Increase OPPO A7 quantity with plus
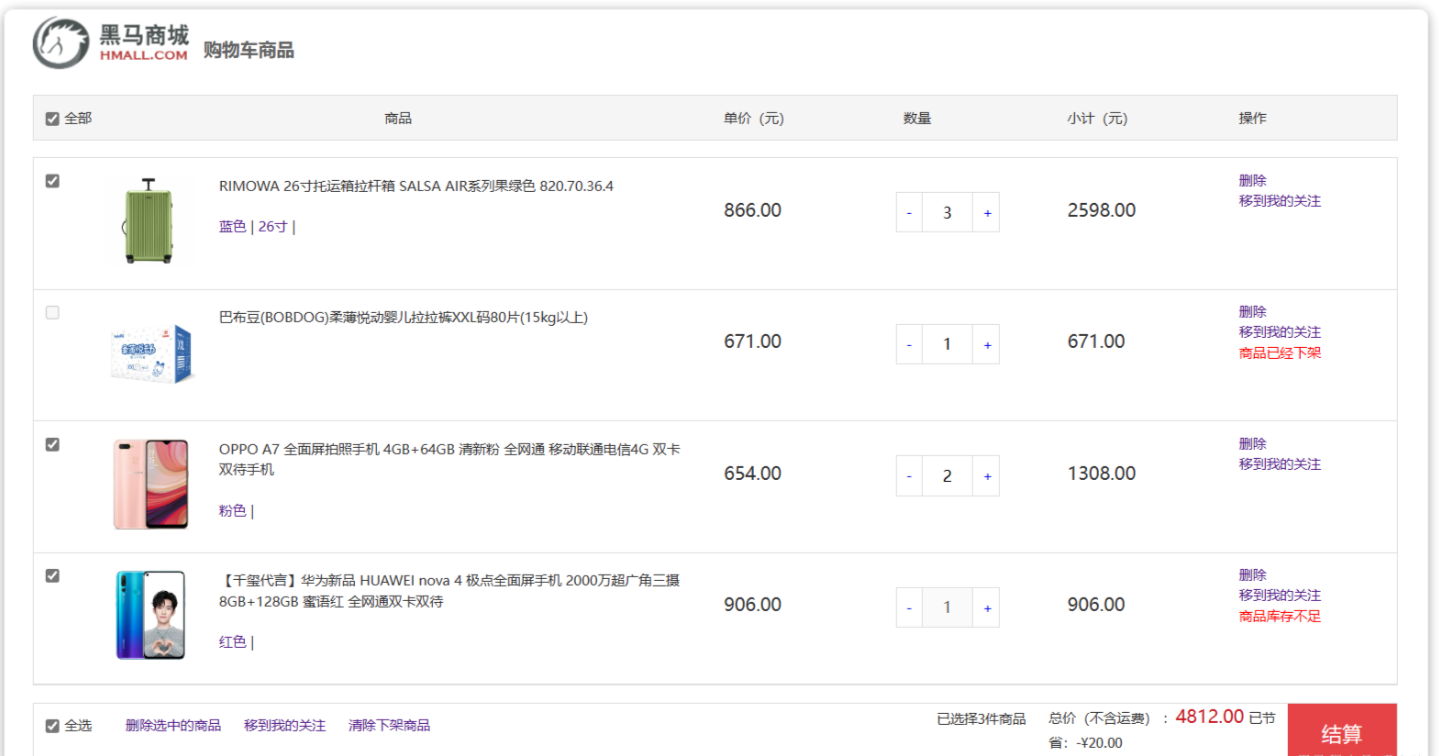1439x756 pixels. click(x=987, y=476)
